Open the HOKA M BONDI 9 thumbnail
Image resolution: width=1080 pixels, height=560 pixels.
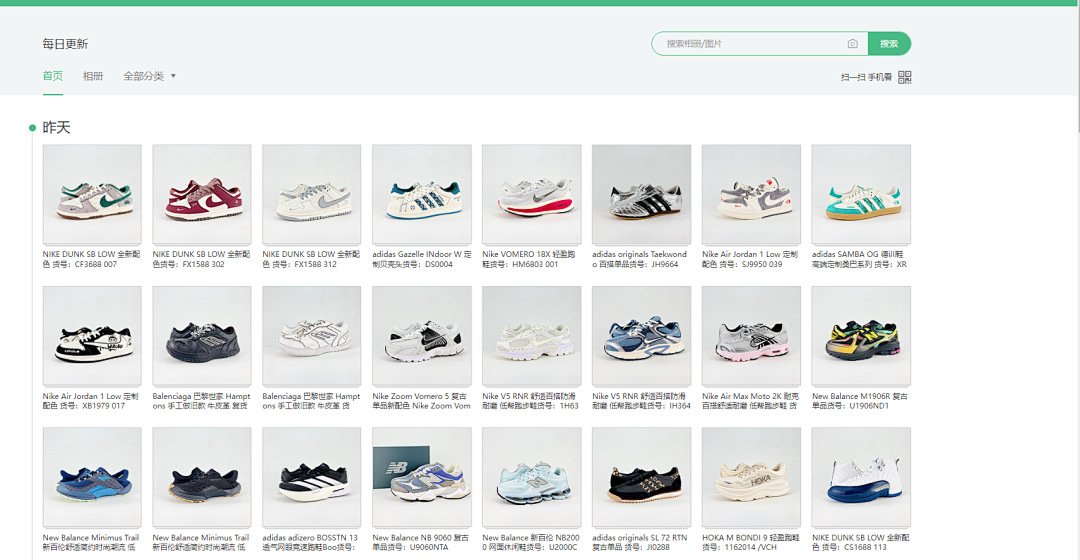[751, 477]
